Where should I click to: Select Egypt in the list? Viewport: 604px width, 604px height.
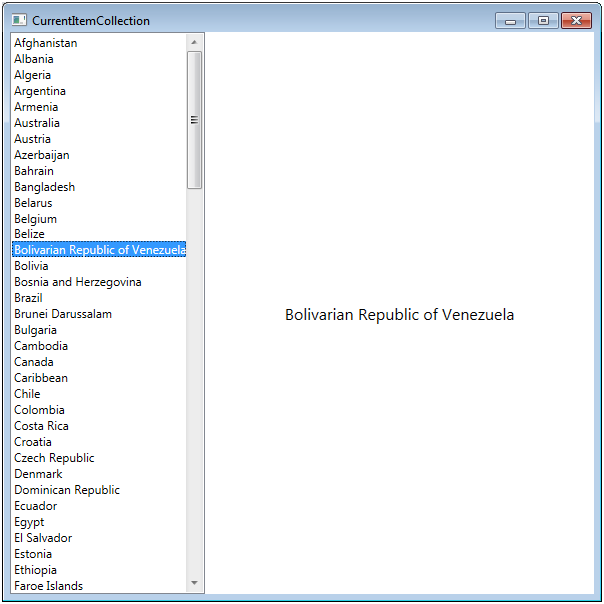point(99,522)
